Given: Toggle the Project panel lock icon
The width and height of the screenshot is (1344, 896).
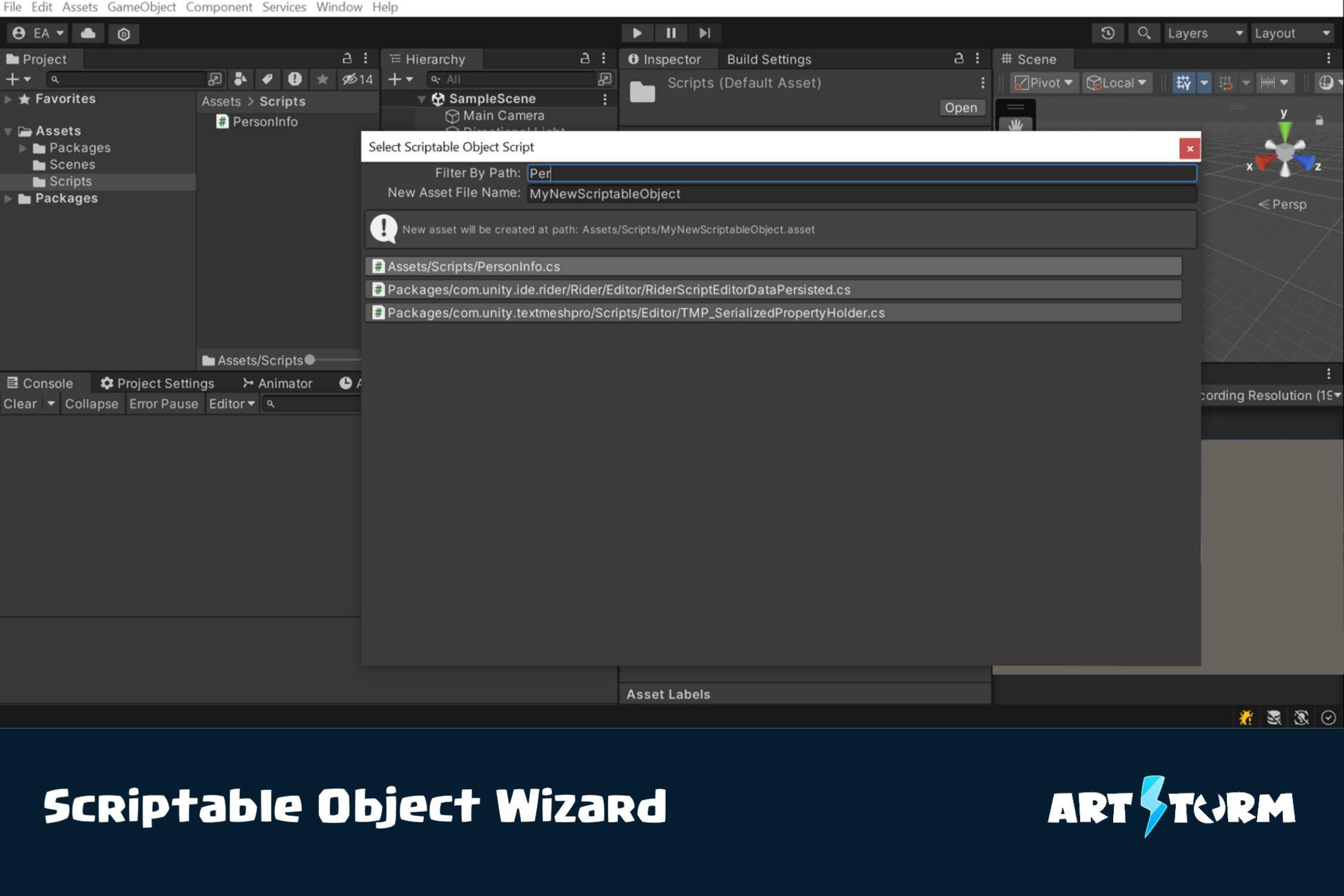Looking at the screenshot, I should click(347, 59).
